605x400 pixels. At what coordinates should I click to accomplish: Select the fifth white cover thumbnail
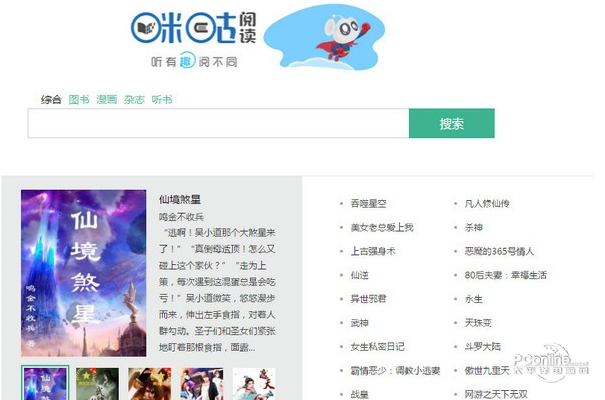[254, 383]
